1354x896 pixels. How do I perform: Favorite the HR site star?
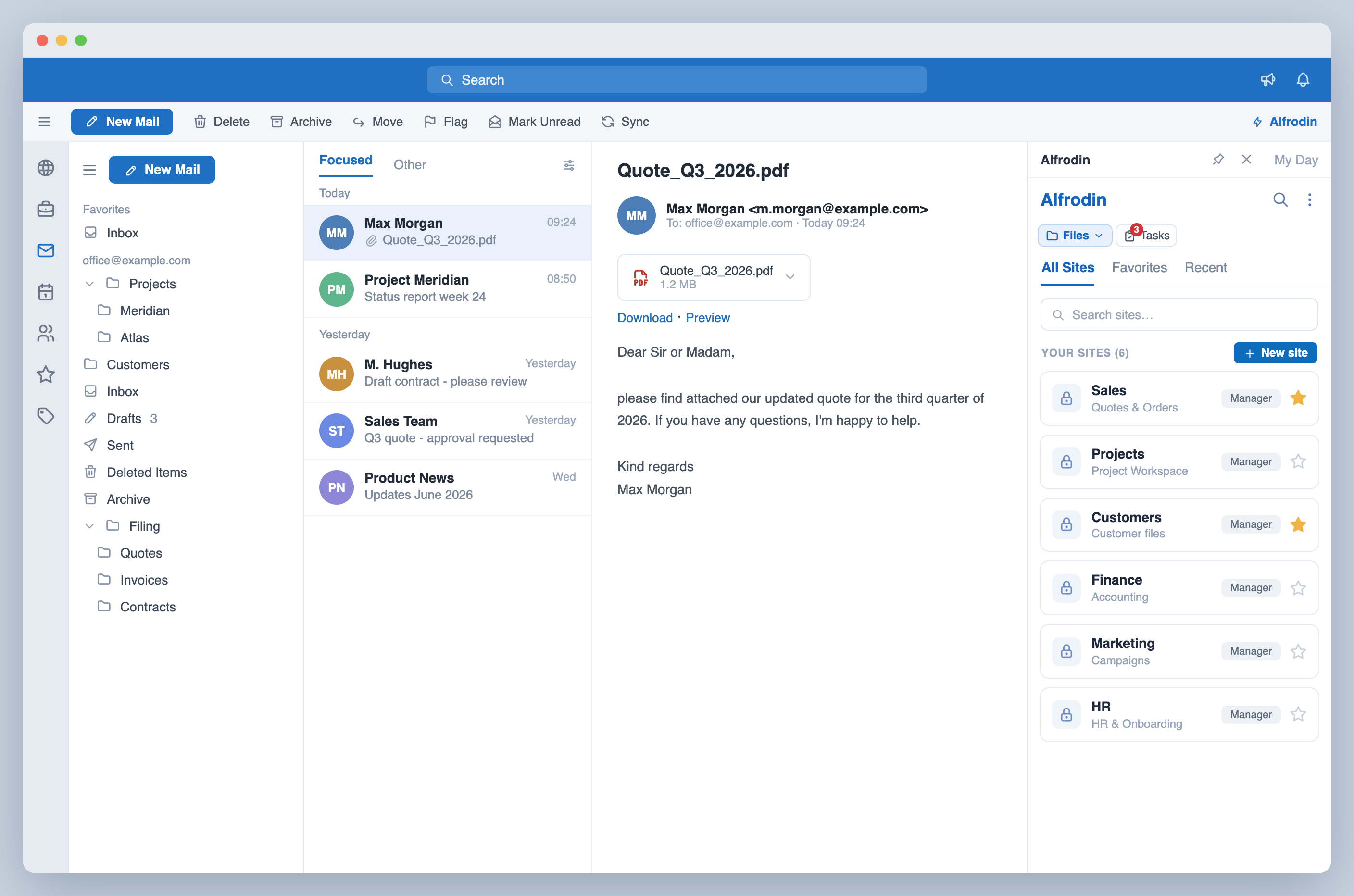point(1298,714)
